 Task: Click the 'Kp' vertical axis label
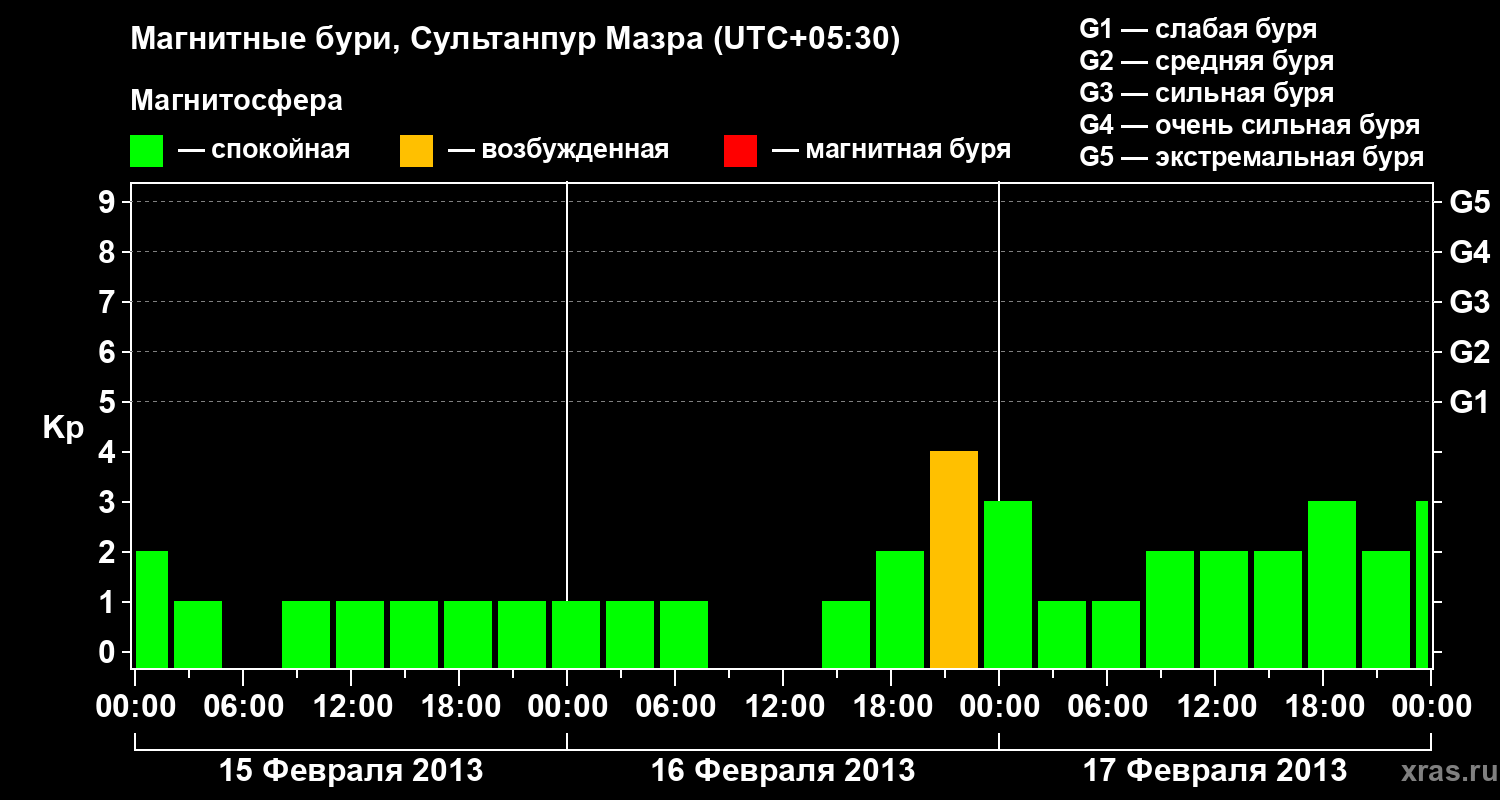point(63,428)
